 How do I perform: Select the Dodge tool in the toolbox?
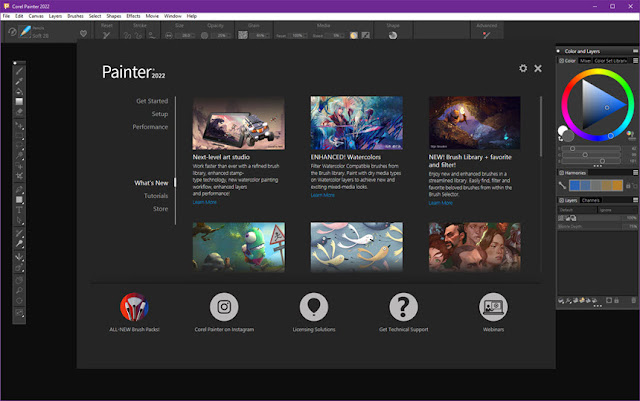pos(19,244)
